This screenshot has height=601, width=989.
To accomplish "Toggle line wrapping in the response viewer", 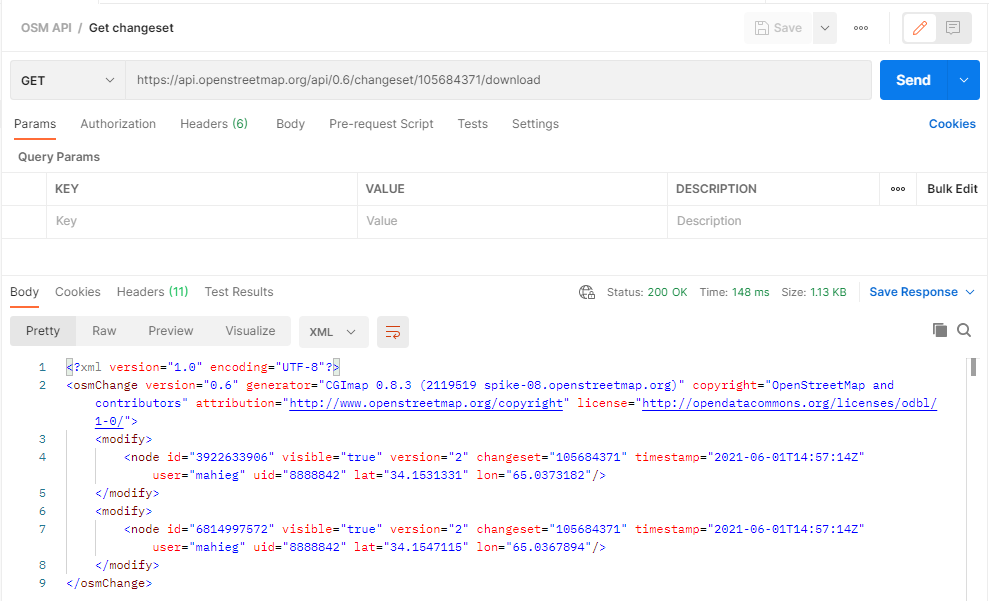I will tap(392, 331).
